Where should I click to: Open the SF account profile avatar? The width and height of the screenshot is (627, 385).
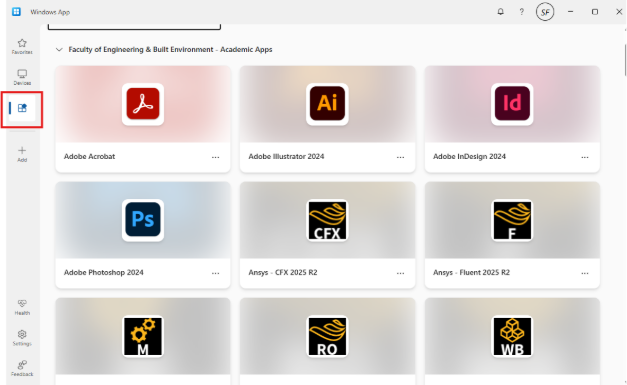pyautogui.click(x=545, y=12)
